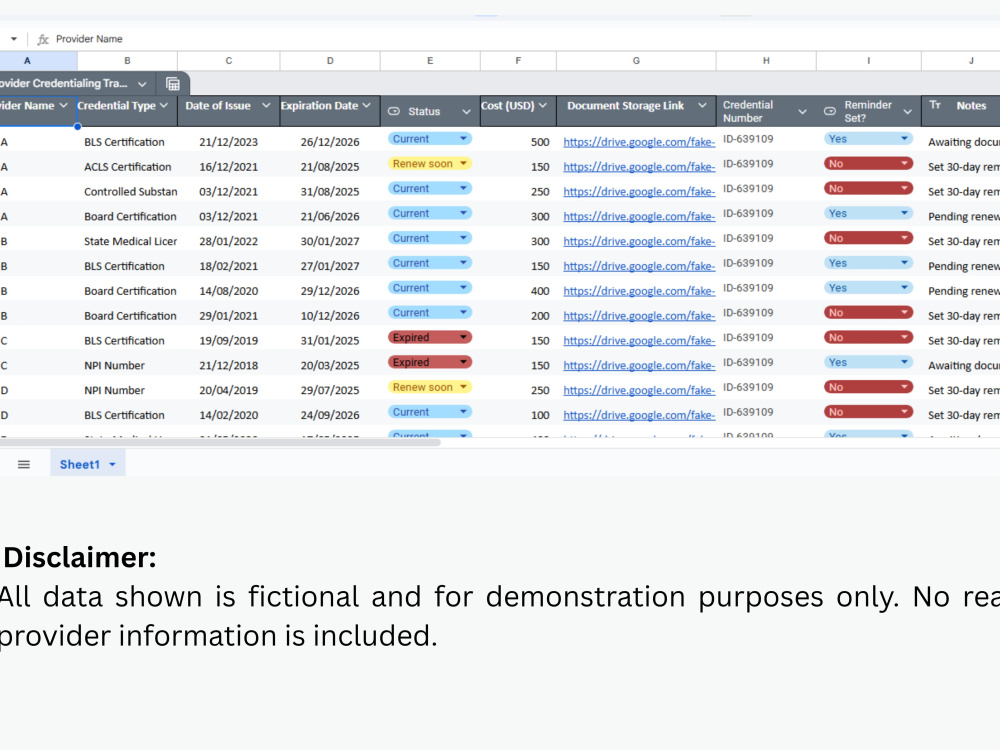Expand the Provider Credentialing table name menu
The width and height of the screenshot is (1000, 750).
point(142,84)
